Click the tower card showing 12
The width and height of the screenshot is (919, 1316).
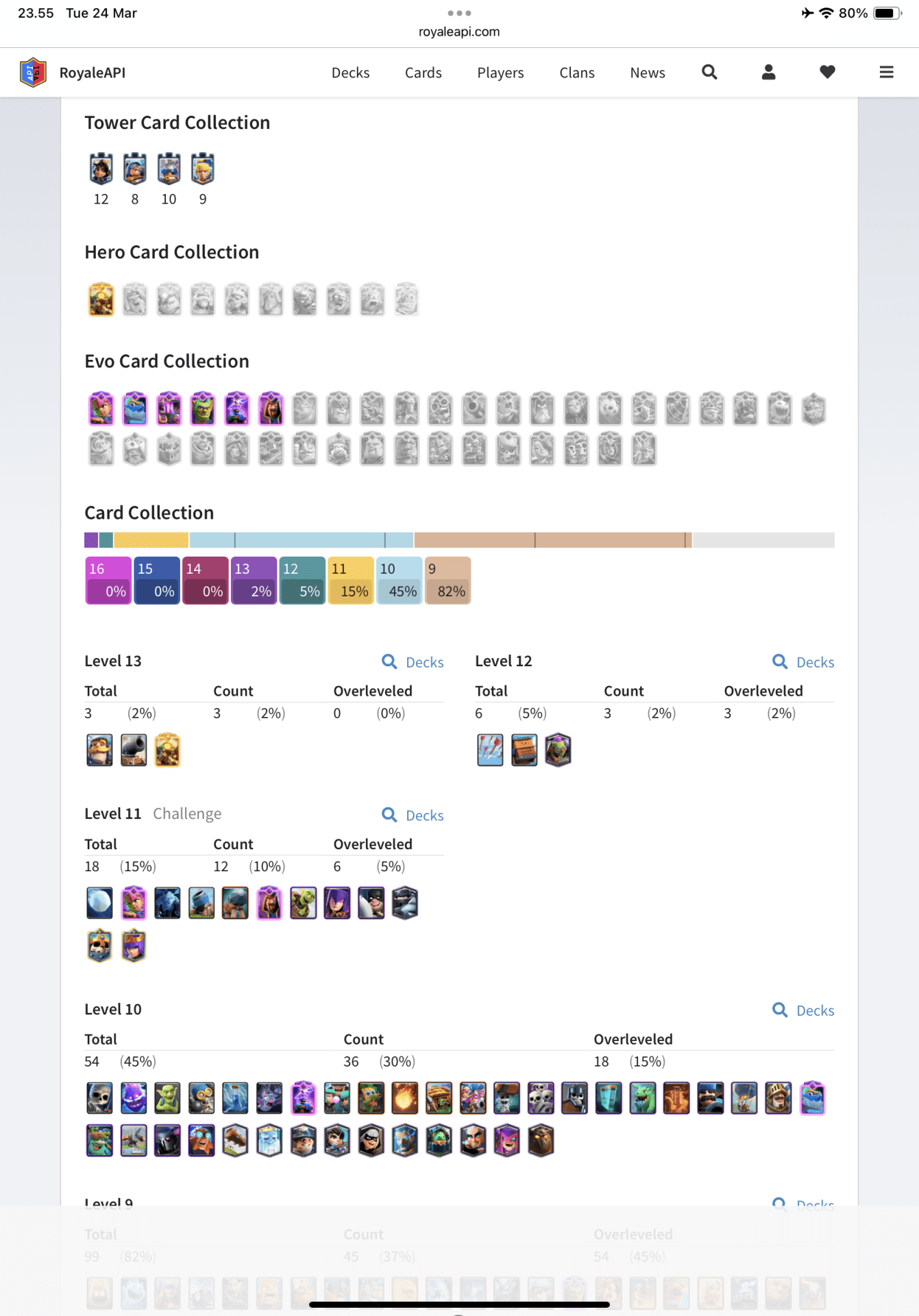101,169
